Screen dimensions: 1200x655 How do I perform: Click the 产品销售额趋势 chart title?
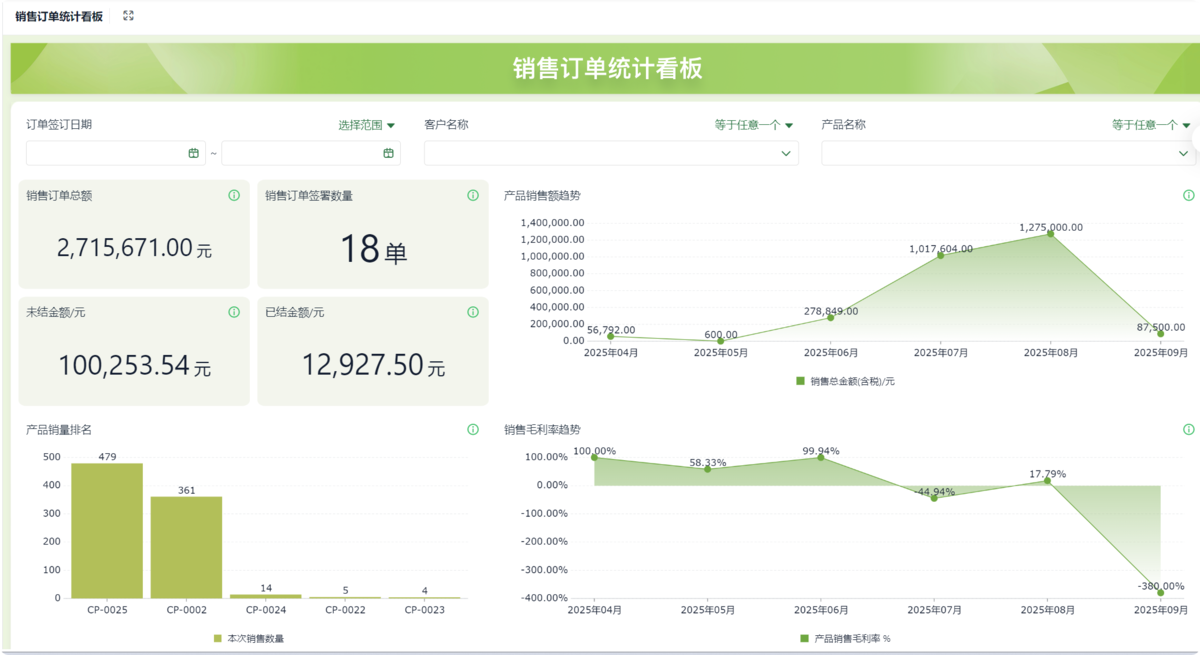pos(542,196)
